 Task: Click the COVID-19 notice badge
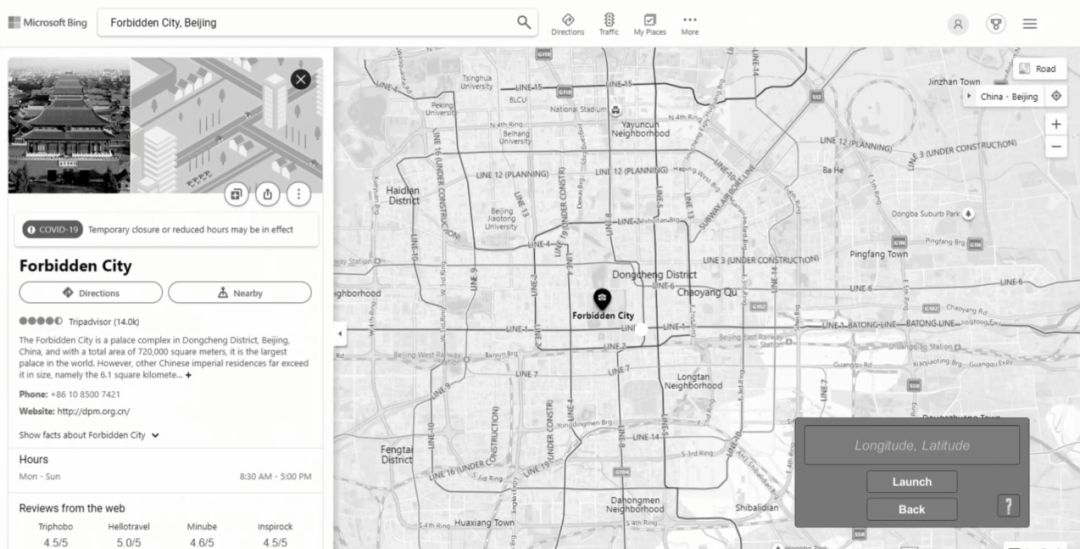coord(52,229)
